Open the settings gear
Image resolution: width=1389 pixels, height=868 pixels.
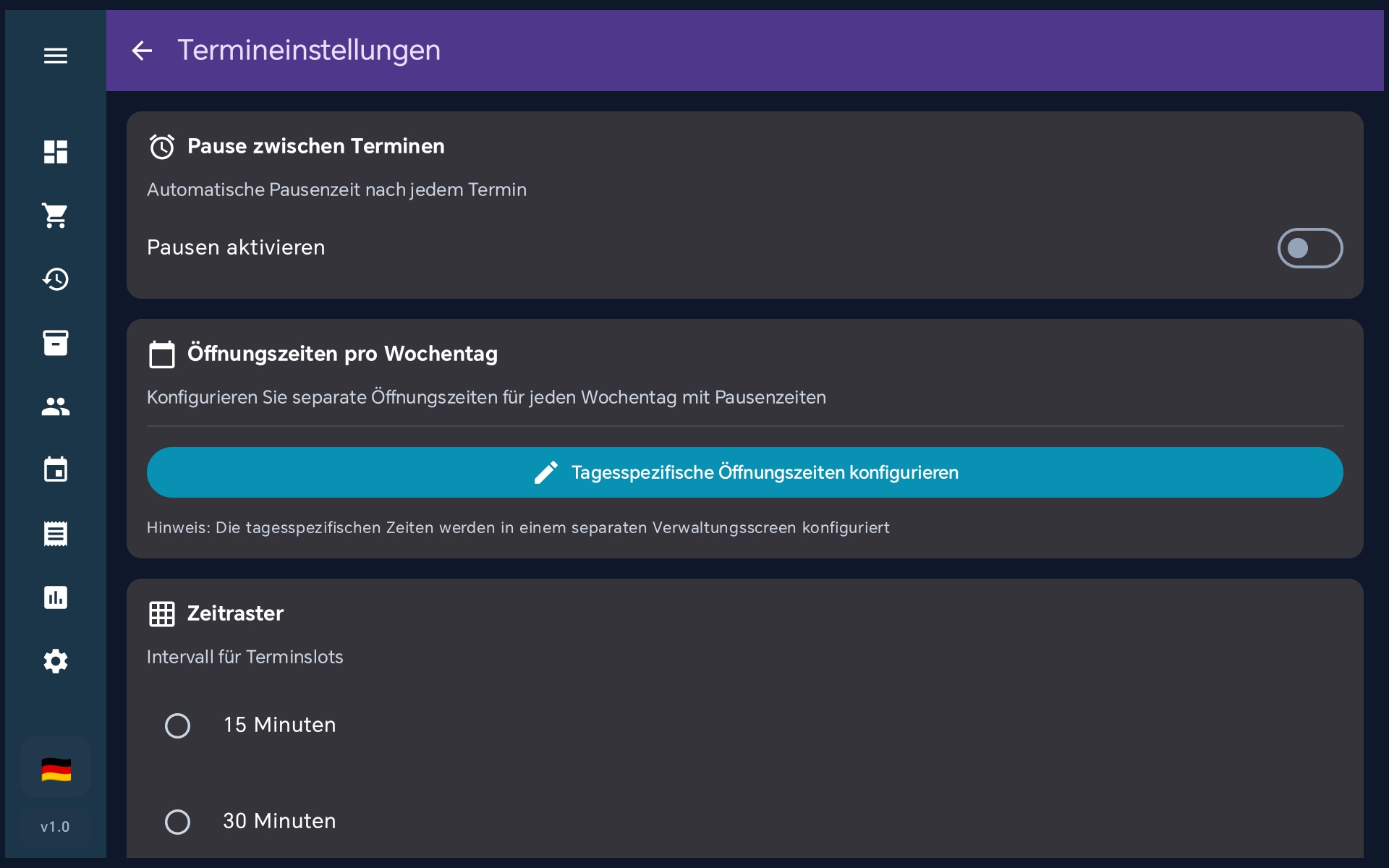[55, 661]
